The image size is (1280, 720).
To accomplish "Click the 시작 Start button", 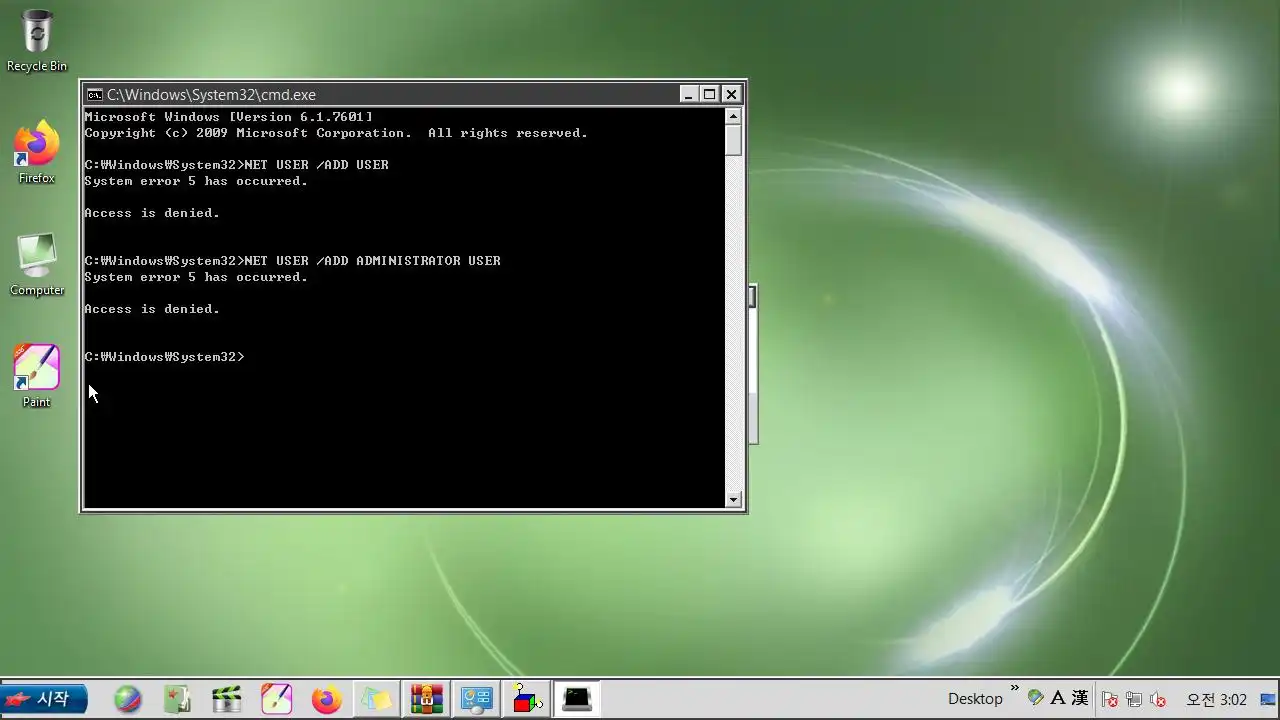I will click(44, 699).
